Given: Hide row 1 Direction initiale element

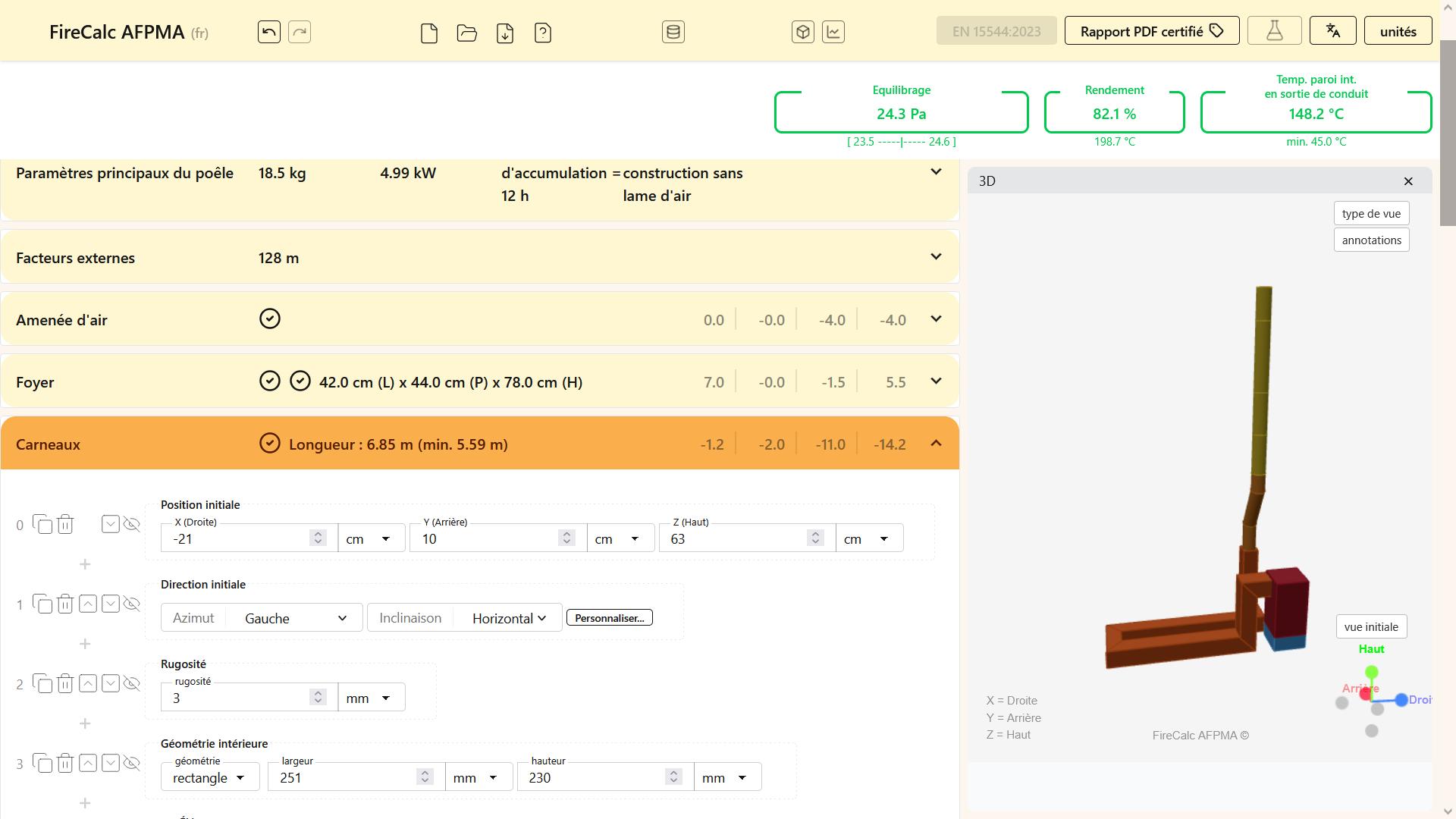Looking at the screenshot, I should (132, 604).
